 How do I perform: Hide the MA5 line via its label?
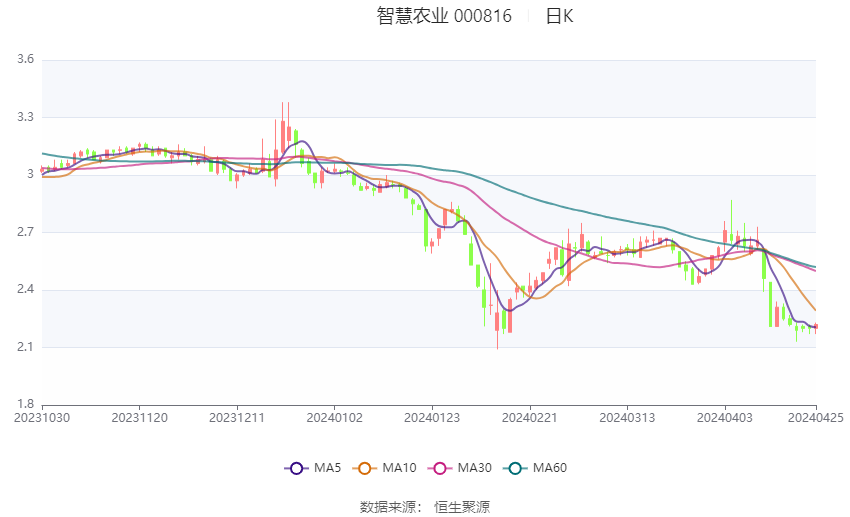327,468
